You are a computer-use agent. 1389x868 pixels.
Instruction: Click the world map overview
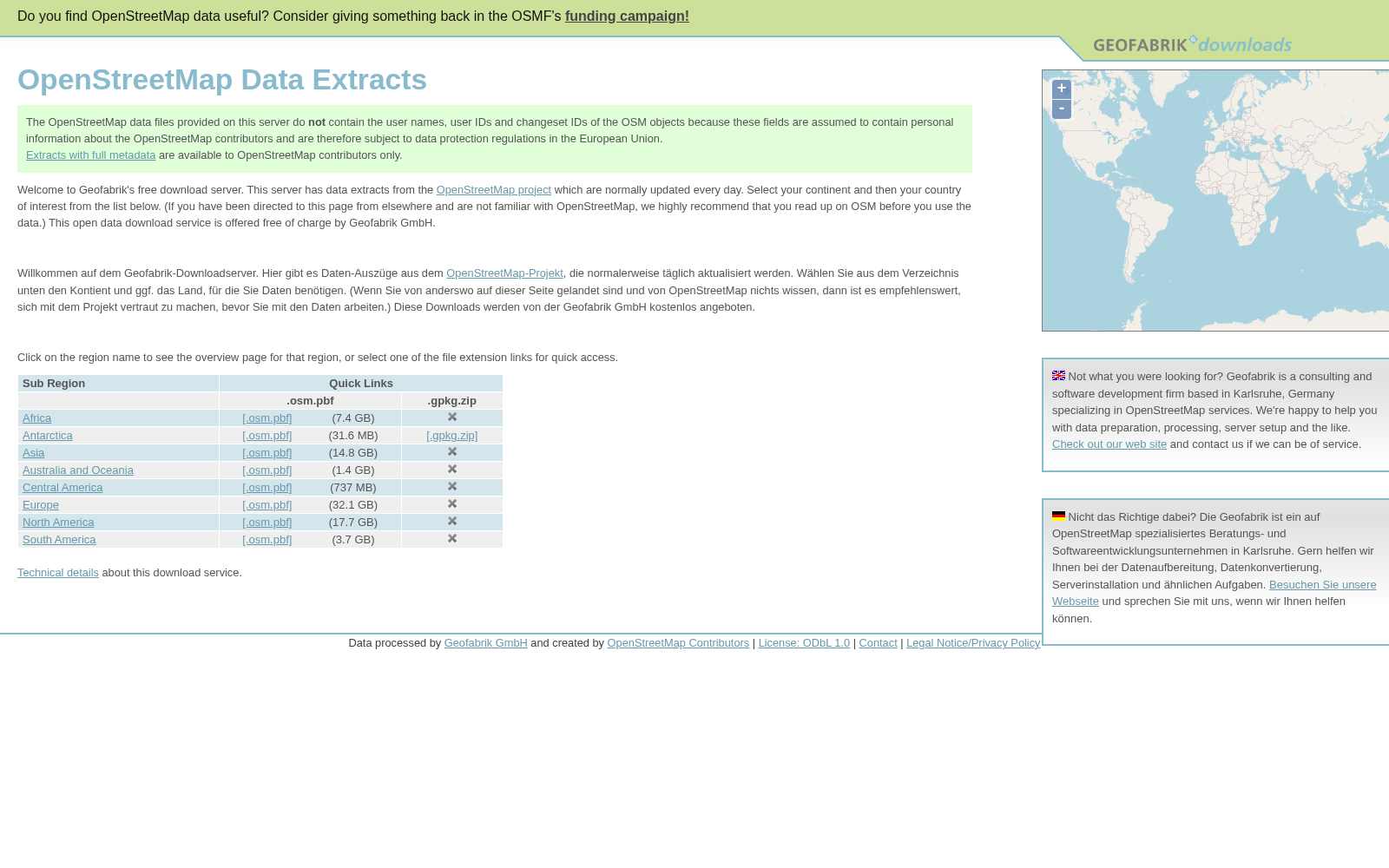1215,201
